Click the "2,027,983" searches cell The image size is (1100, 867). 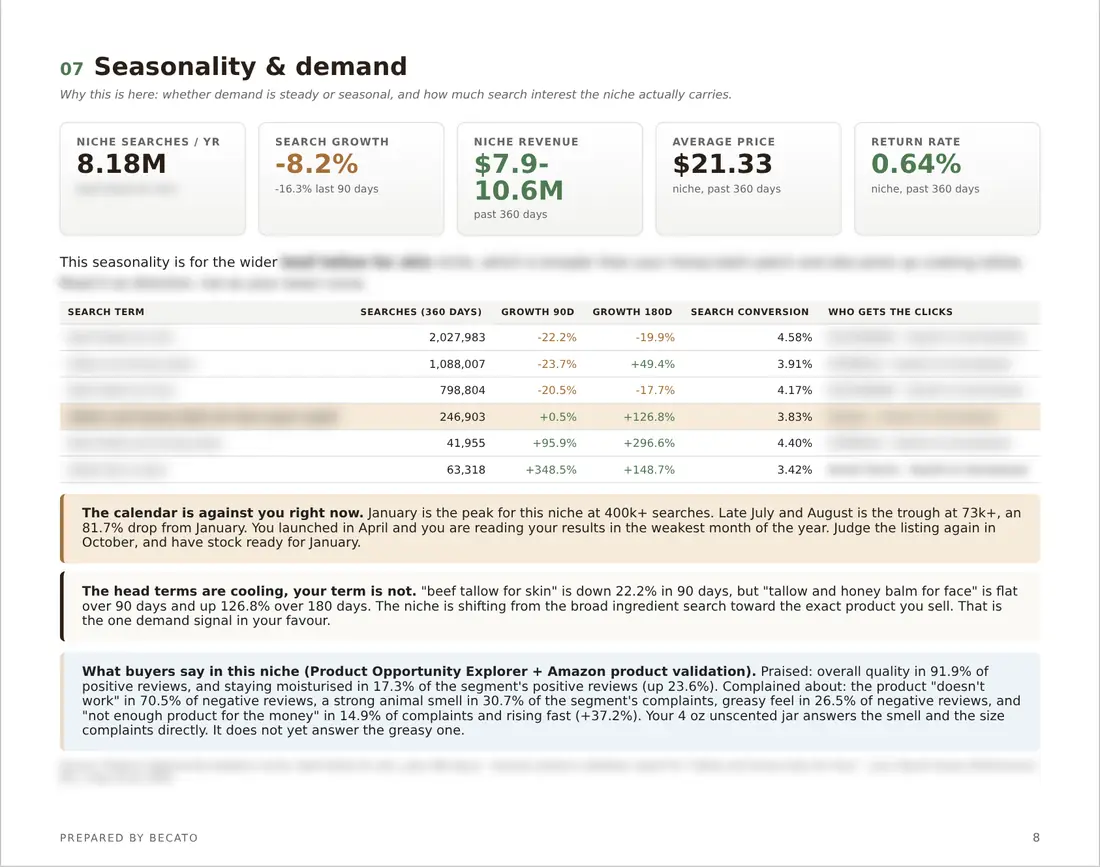coord(457,337)
